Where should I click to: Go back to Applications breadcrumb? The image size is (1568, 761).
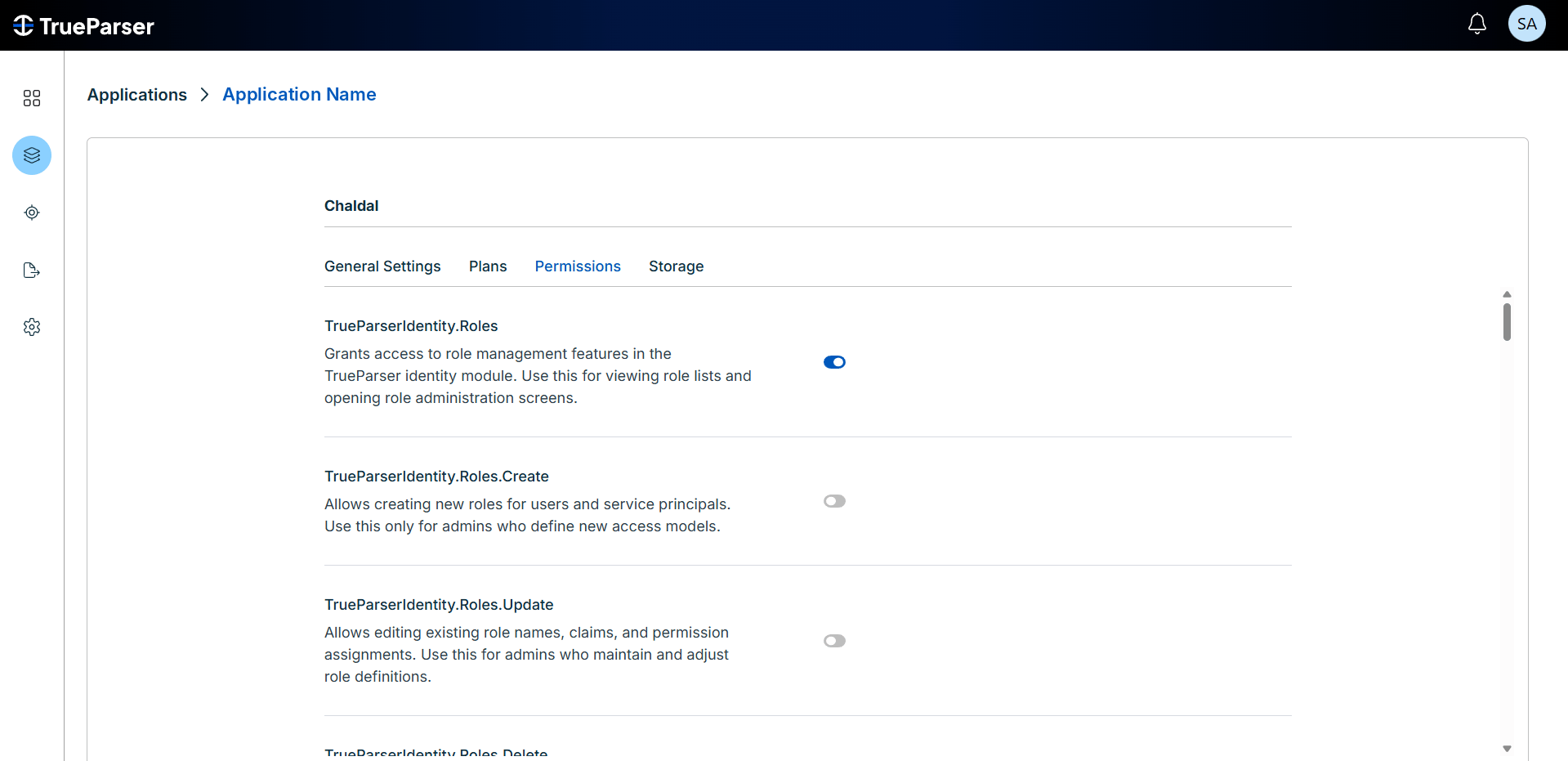point(137,95)
